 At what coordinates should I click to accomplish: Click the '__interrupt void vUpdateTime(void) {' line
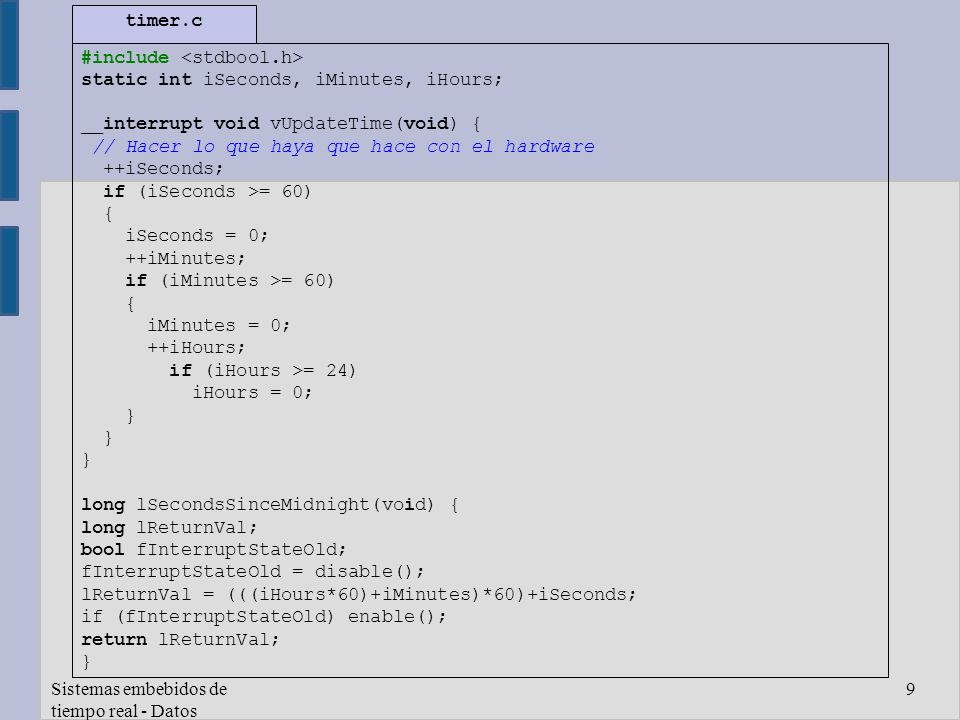click(x=280, y=124)
